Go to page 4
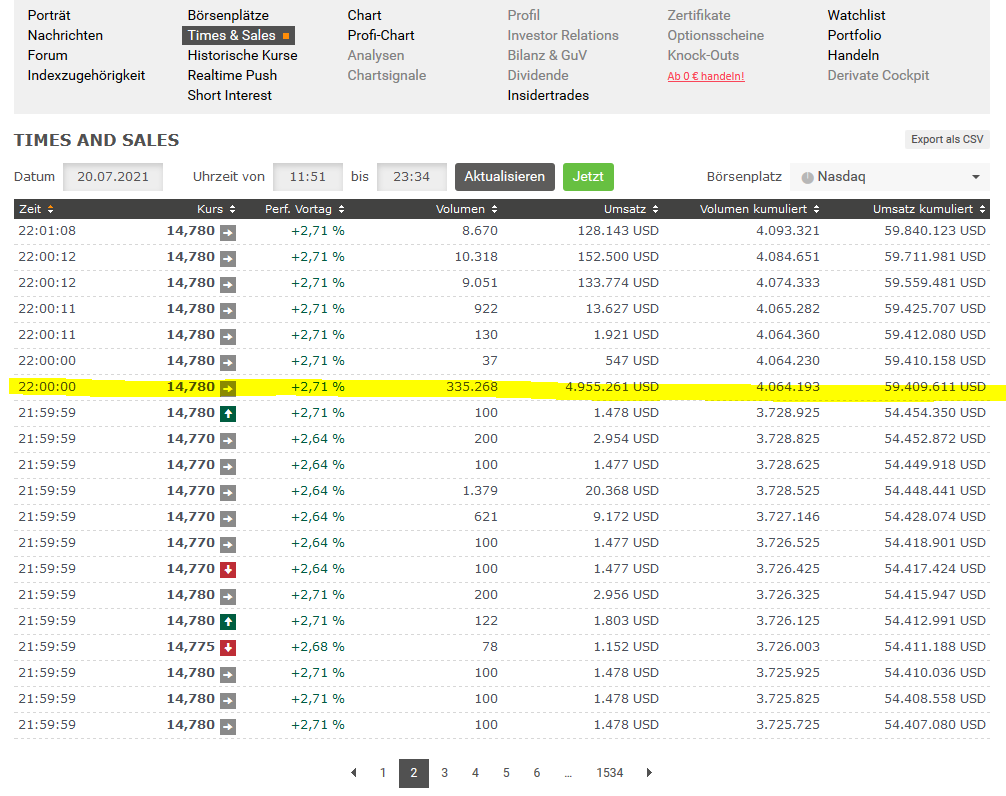The image size is (1006, 796). pos(475,773)
